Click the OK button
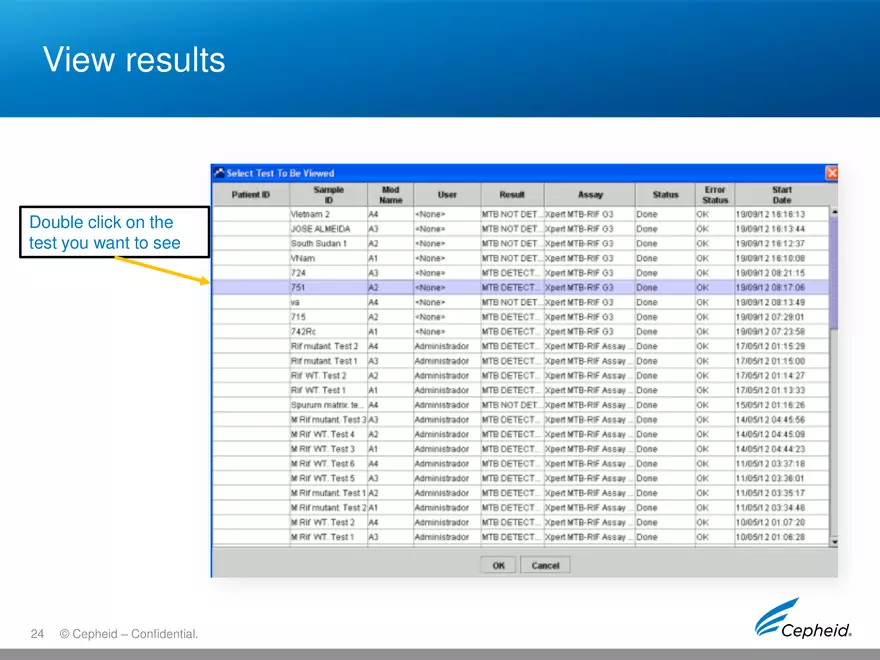 point(497,564)
